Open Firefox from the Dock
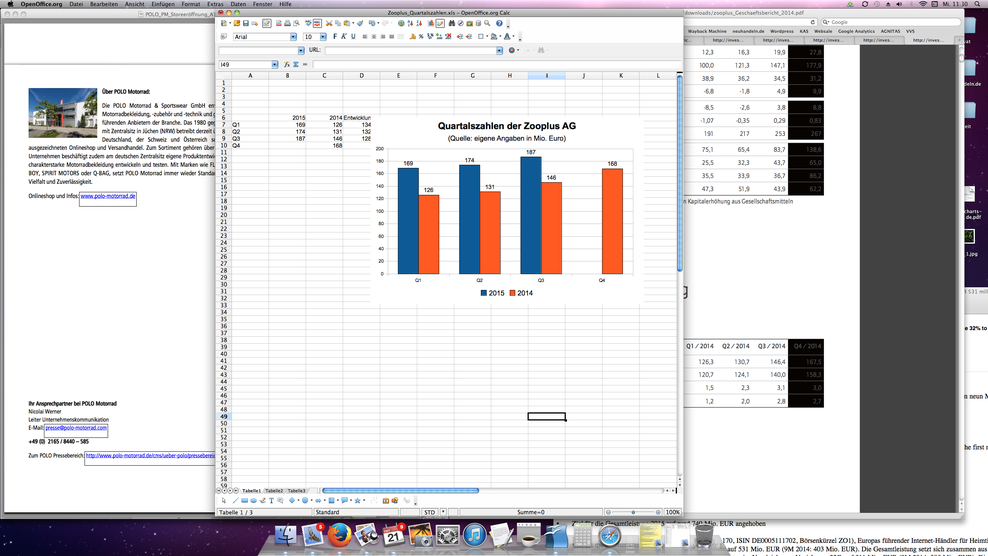 [340, 536]
